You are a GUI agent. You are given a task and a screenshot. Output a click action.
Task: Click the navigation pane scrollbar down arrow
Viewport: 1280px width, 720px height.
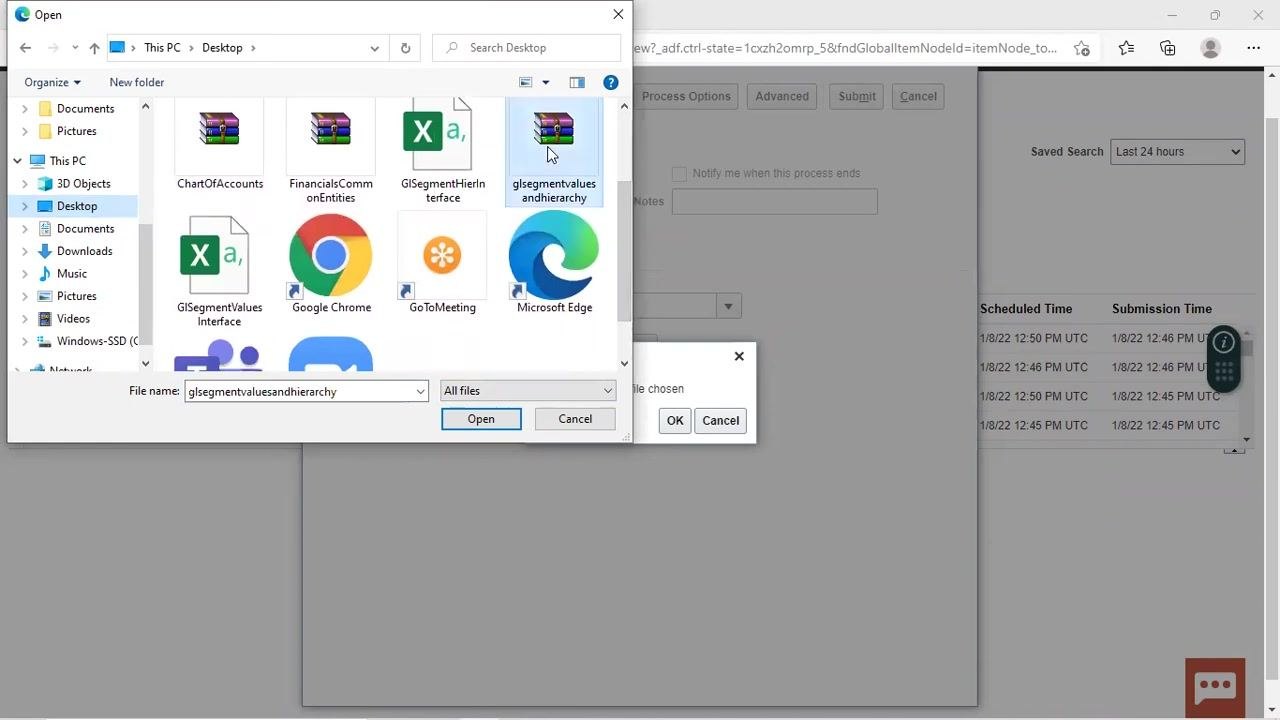point(146,364)
